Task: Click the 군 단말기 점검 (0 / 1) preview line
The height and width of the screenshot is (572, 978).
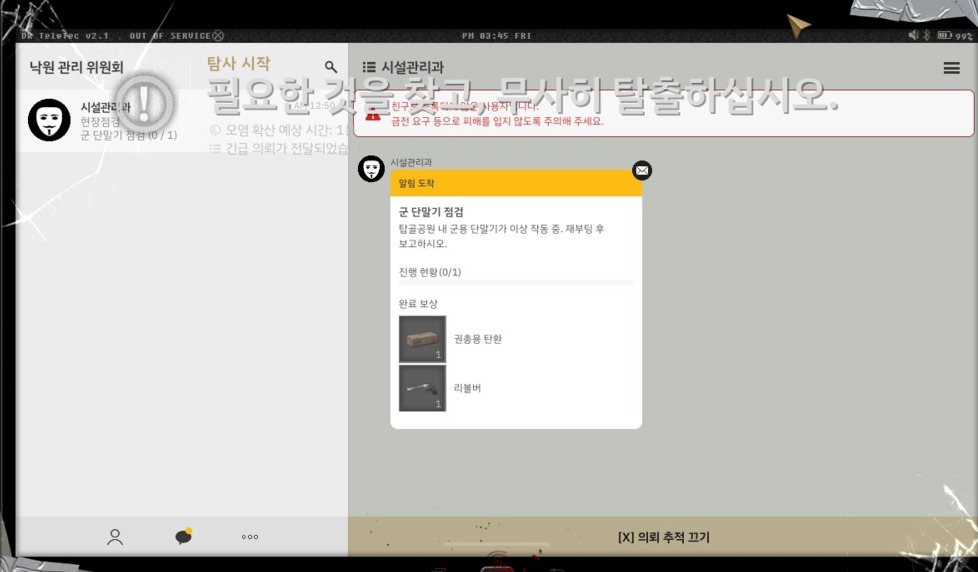Action: point(128,135)
